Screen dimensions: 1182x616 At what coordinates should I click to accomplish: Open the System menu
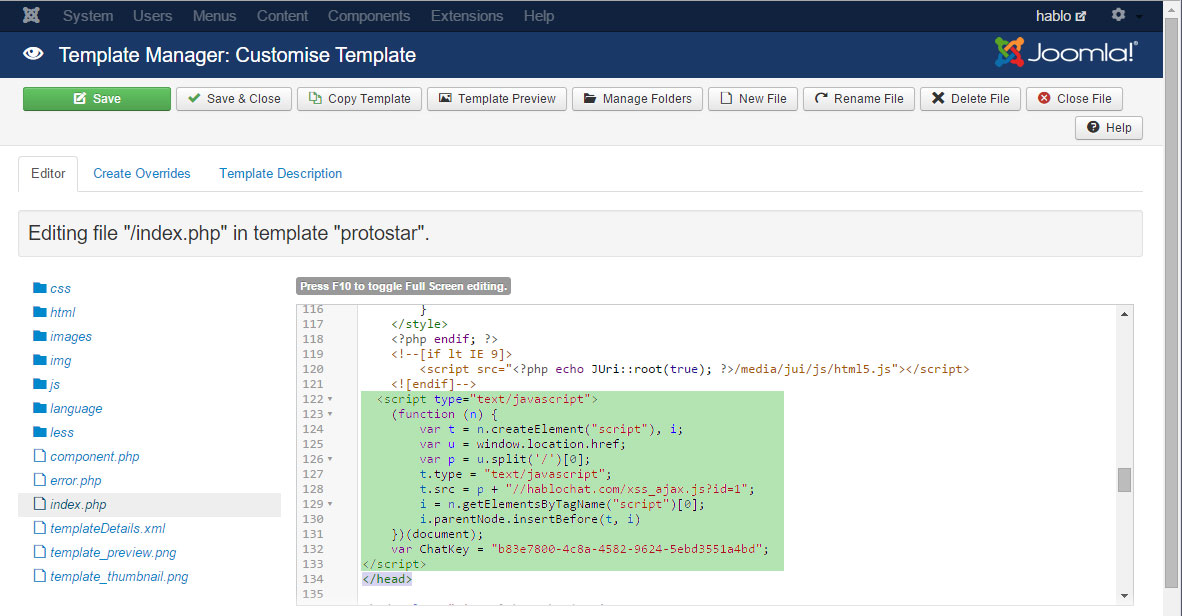click(87, 16)
